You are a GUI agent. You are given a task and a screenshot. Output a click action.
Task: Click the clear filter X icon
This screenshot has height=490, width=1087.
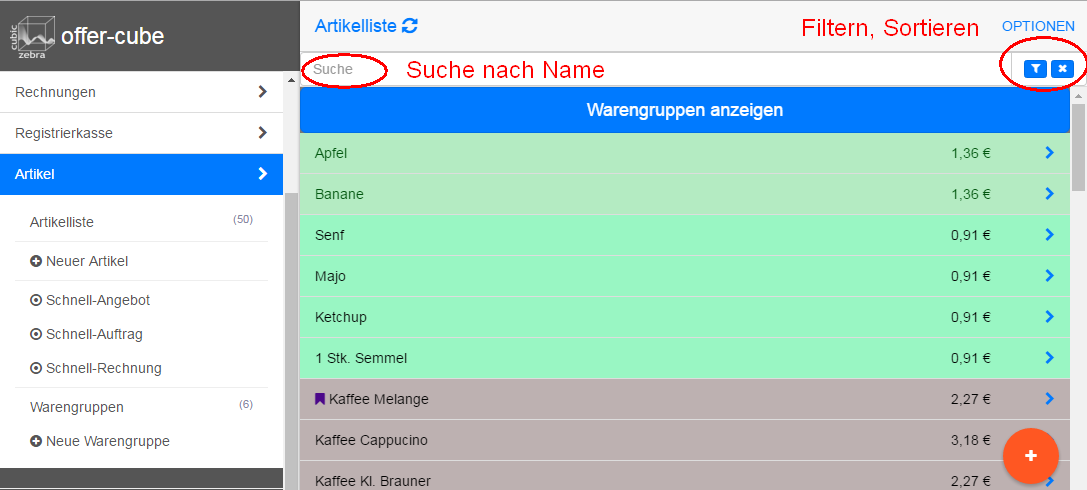pyautogui.click(x=1062, y=69)
